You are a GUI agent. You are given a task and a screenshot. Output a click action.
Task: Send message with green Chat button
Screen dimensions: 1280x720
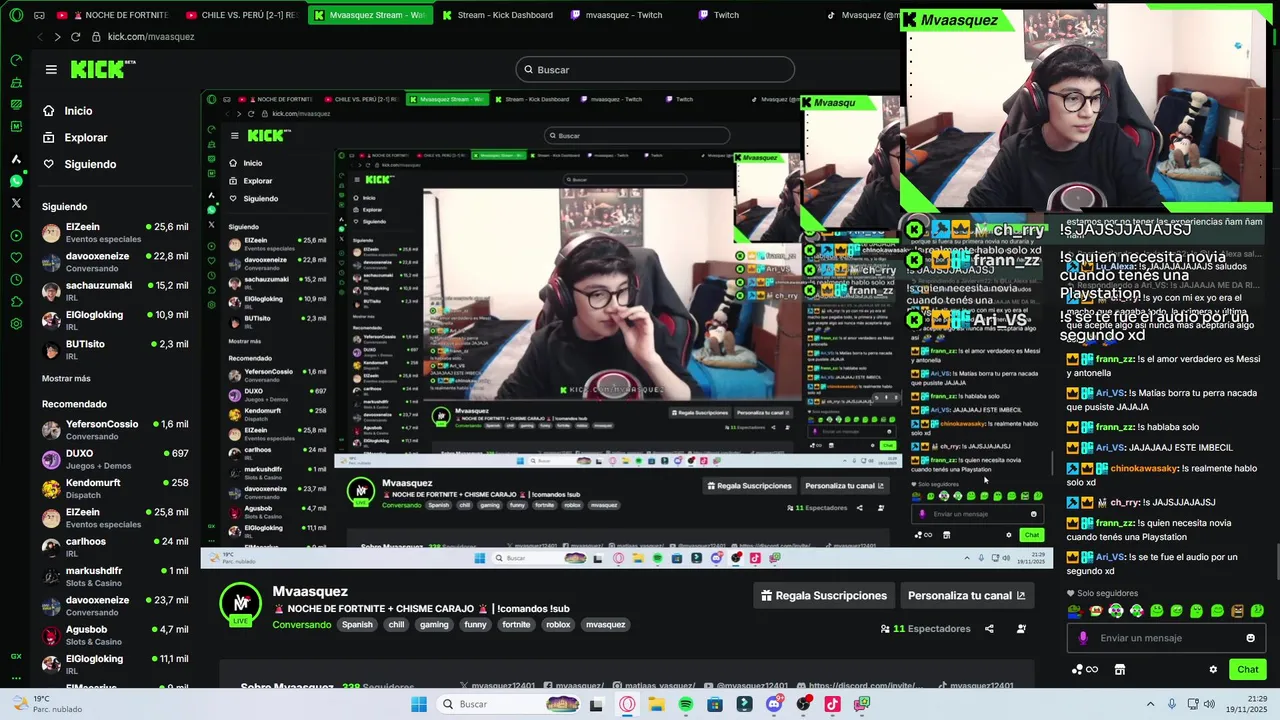coord(1248,670)
